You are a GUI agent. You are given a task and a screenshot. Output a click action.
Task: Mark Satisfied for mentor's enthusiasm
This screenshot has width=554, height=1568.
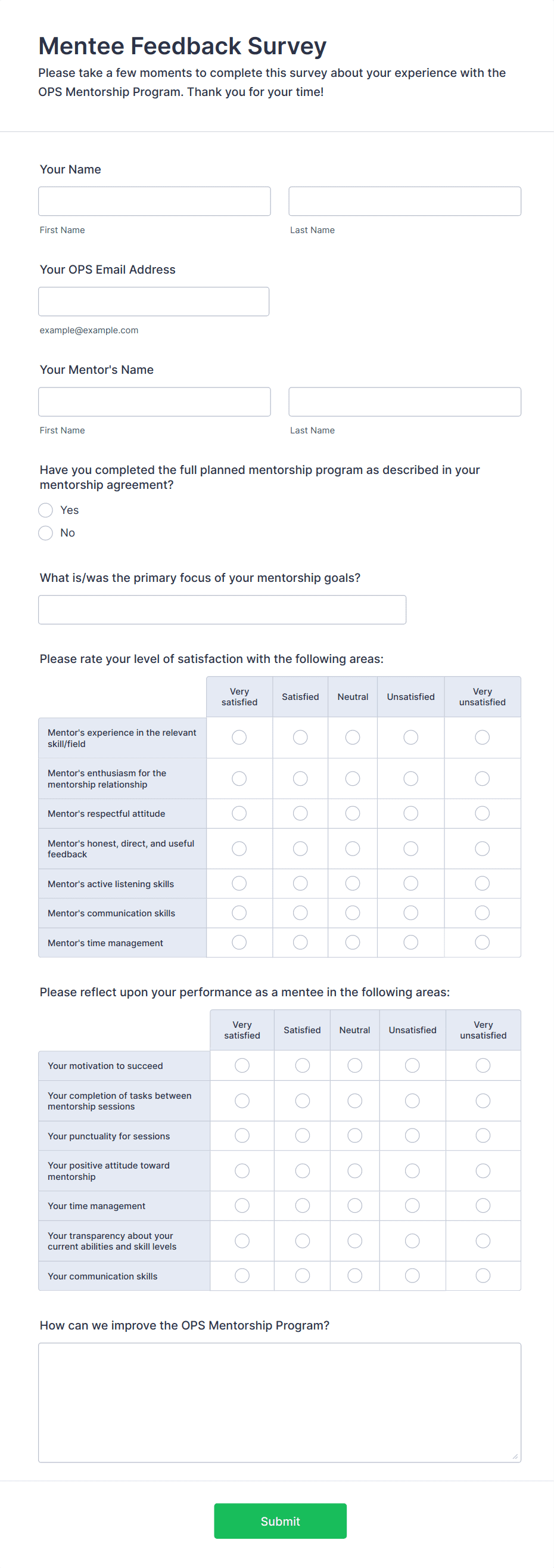[300, 779]
